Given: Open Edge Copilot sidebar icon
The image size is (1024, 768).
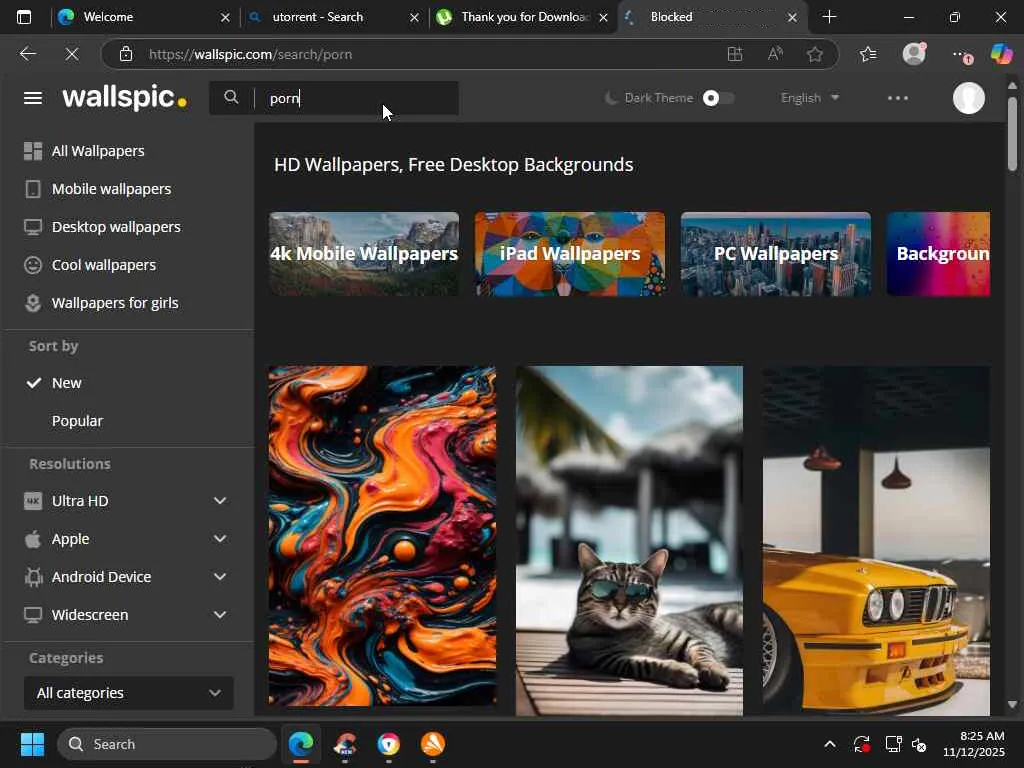Looking at the screenshot, I should tap(1001, 54).
